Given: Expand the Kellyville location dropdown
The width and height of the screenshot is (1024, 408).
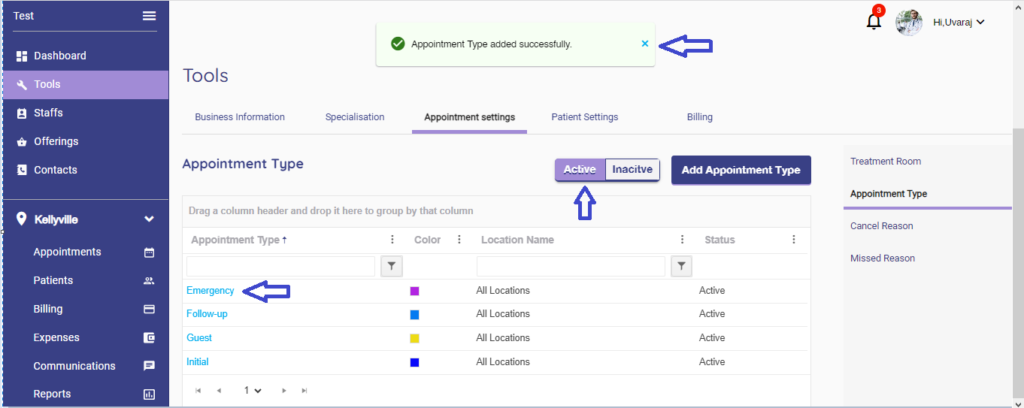Looking at the screenshot, I should (149, 218).
